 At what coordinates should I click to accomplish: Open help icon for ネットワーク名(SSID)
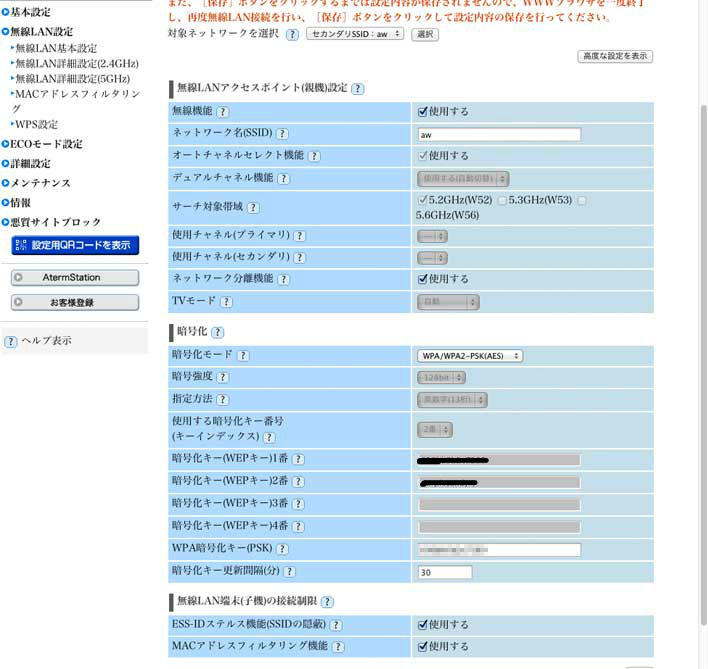(x=283, y=134)
